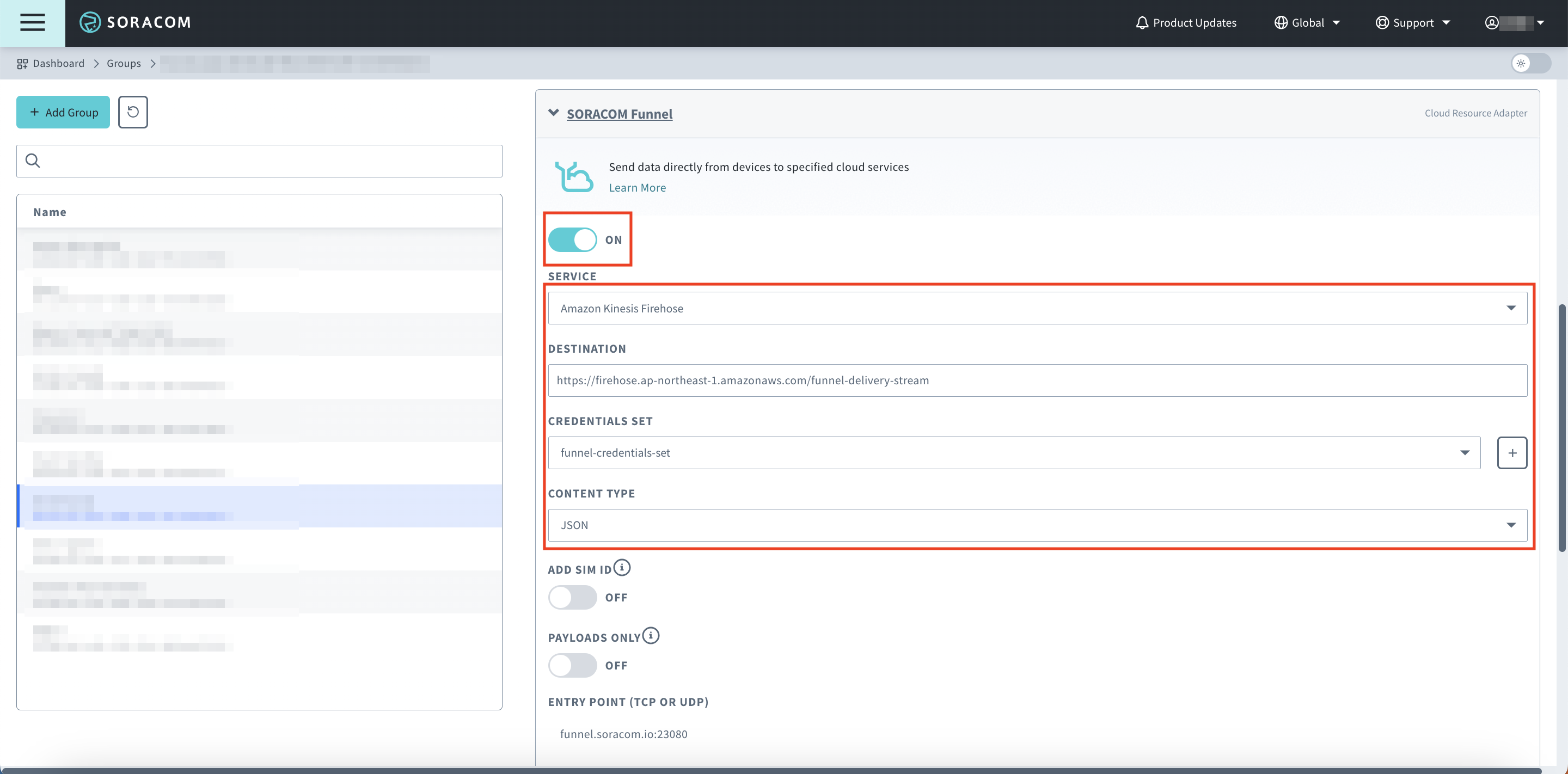Click the plus button beside credentials set
This screenshot has width=1568, height=774.
(x=1511, y=453)
